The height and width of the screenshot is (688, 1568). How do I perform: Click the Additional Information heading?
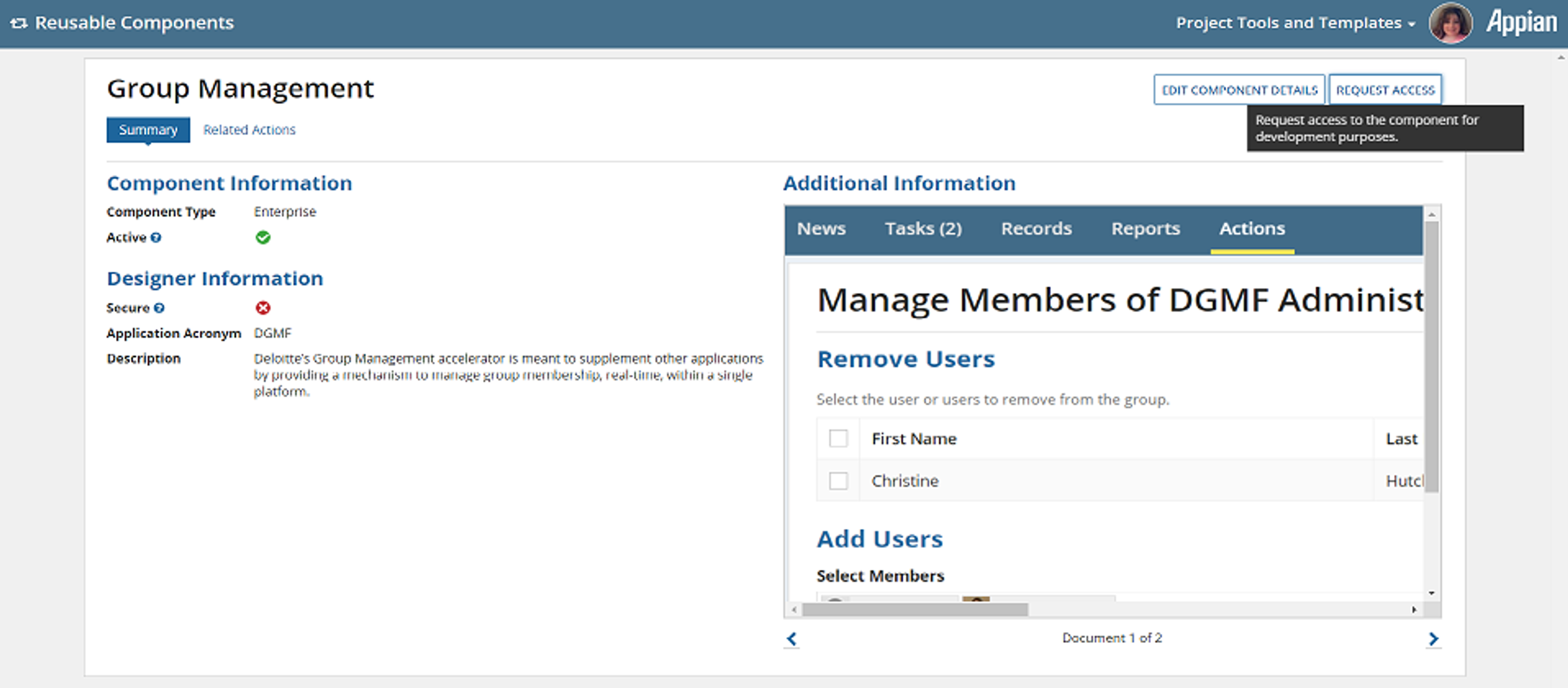pyautogui.click(x=900, y=183)
